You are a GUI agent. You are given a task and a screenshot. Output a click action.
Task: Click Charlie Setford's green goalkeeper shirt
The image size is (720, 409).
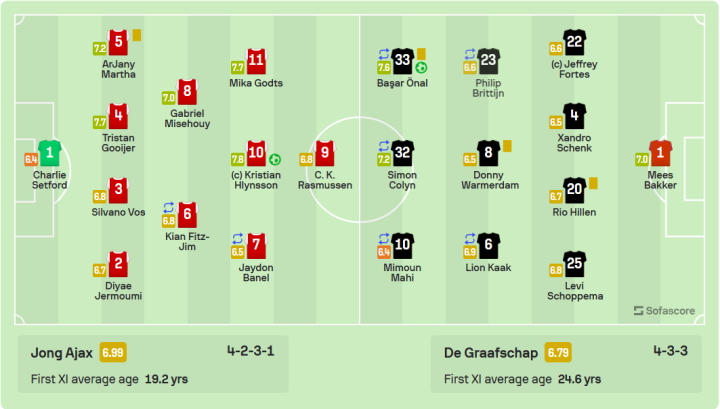pos(49,154)
